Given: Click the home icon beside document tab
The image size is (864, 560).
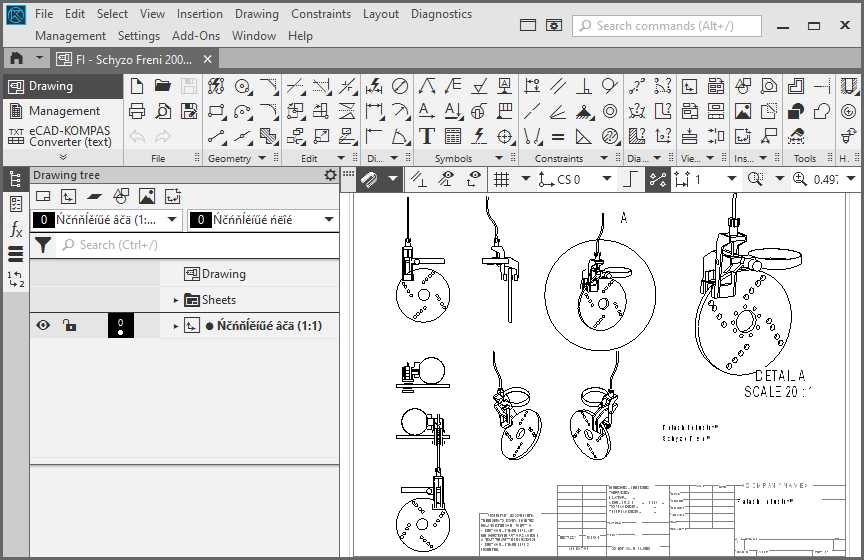Looking at the screenshot, I should pyautogui.click(x=16, y=59).
